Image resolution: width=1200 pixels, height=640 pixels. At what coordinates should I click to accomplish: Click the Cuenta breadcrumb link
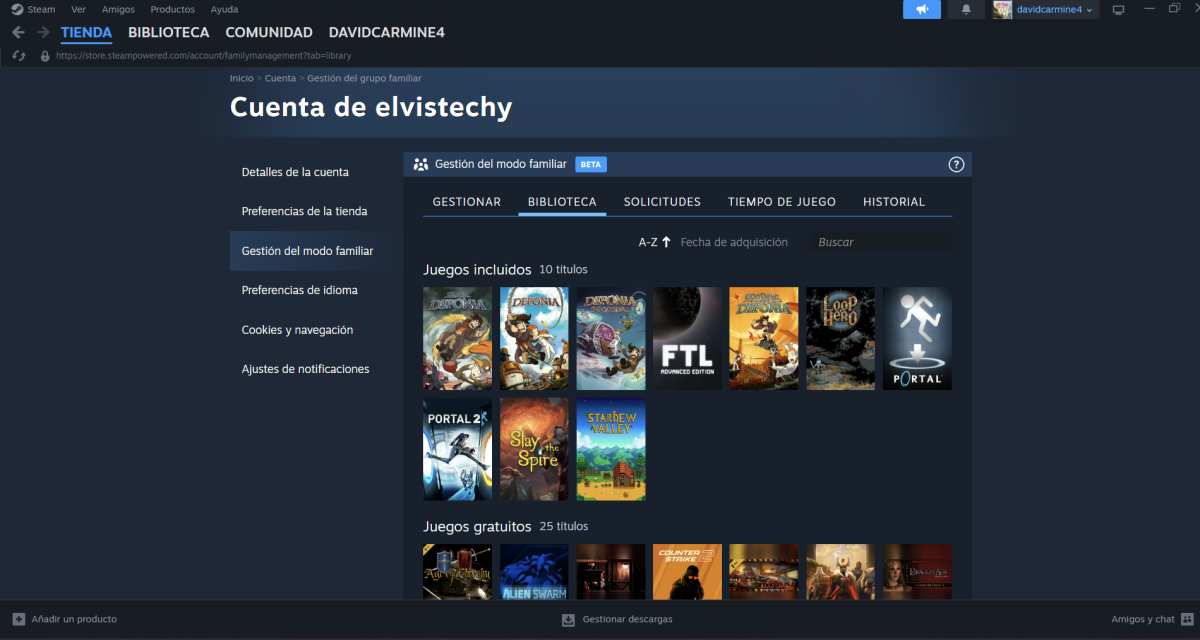click(280, 77)
